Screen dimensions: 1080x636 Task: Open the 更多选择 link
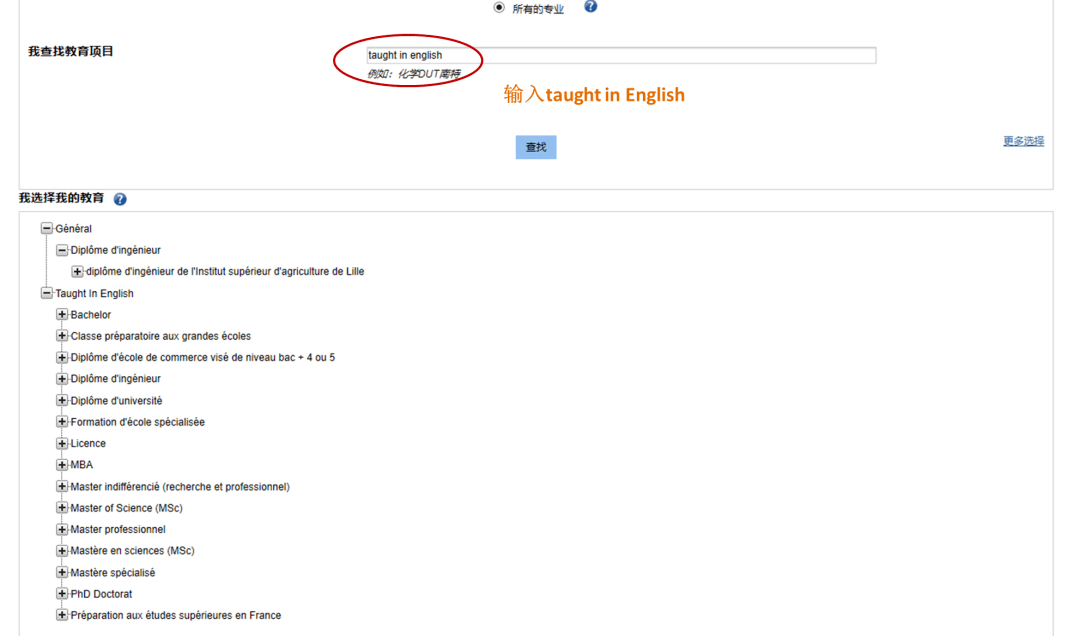coord(1023,141)
